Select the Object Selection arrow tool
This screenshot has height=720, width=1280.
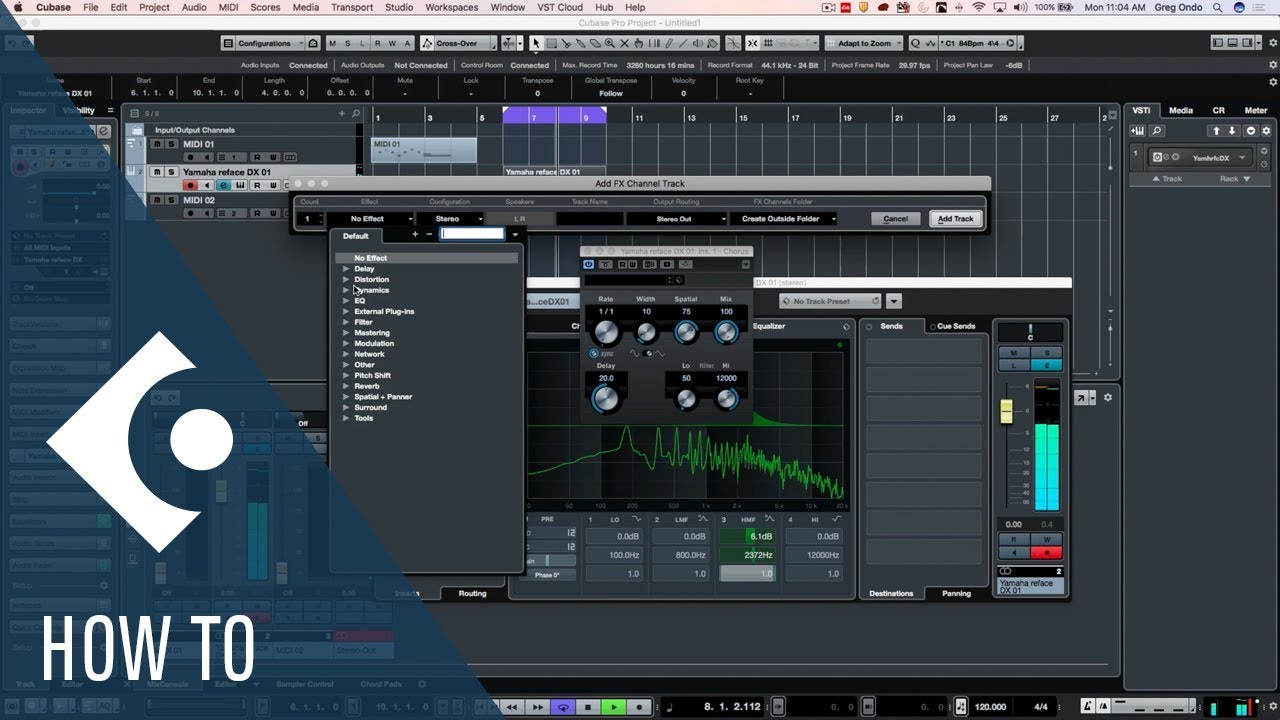(536, 43)
